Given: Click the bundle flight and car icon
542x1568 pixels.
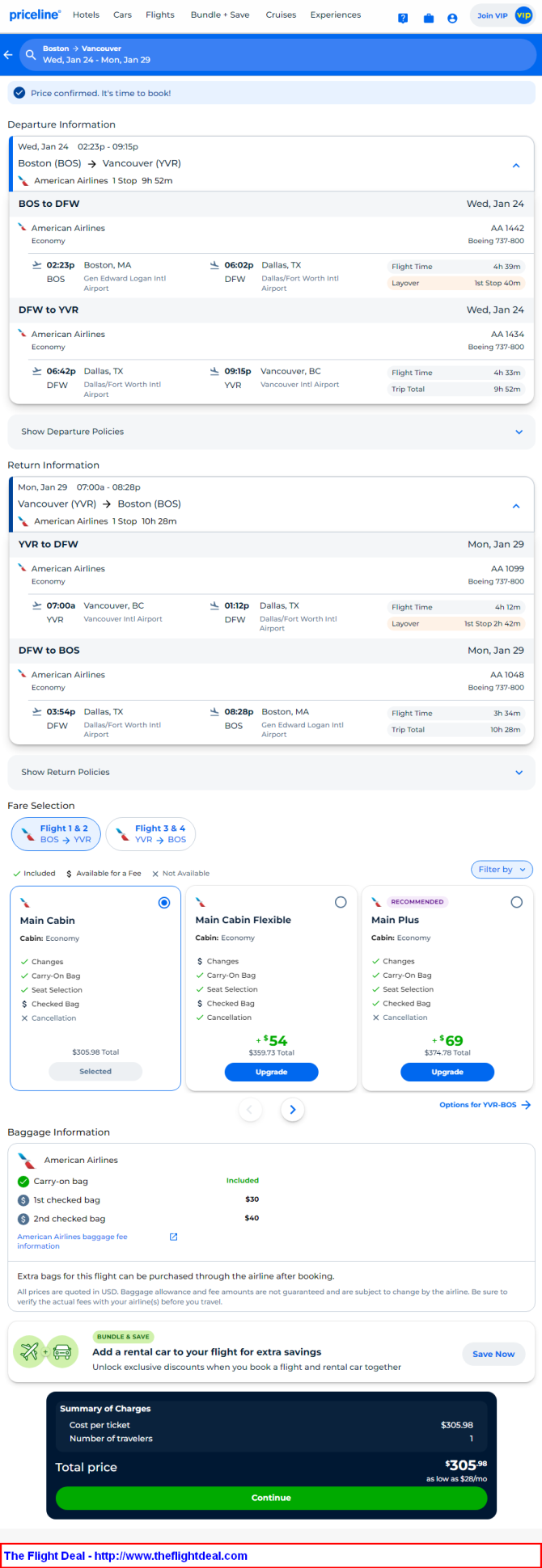Looking at the screenshot, I should click(x=46, y=1351).
